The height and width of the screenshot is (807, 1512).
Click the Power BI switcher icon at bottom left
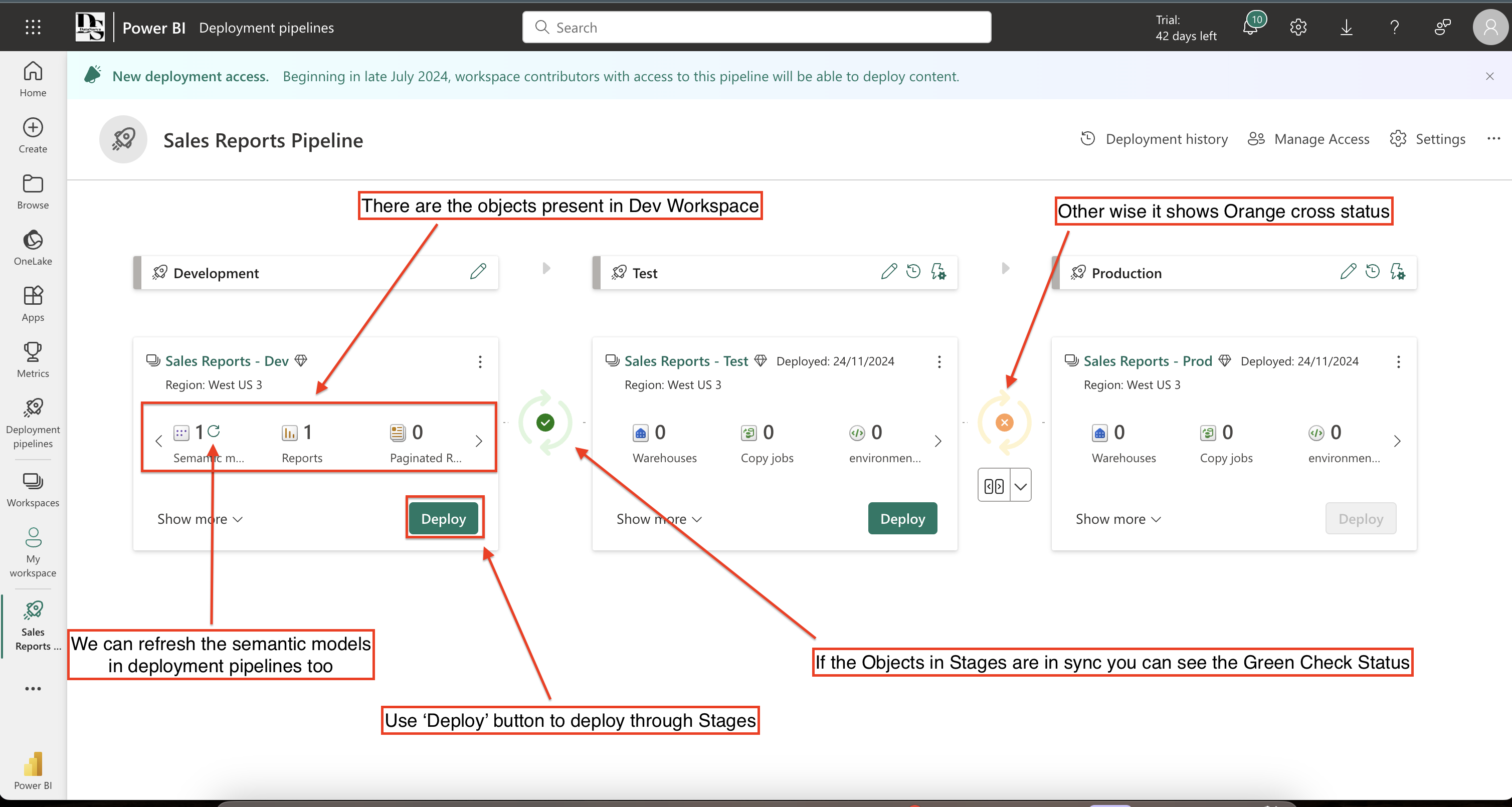(33, 771)
